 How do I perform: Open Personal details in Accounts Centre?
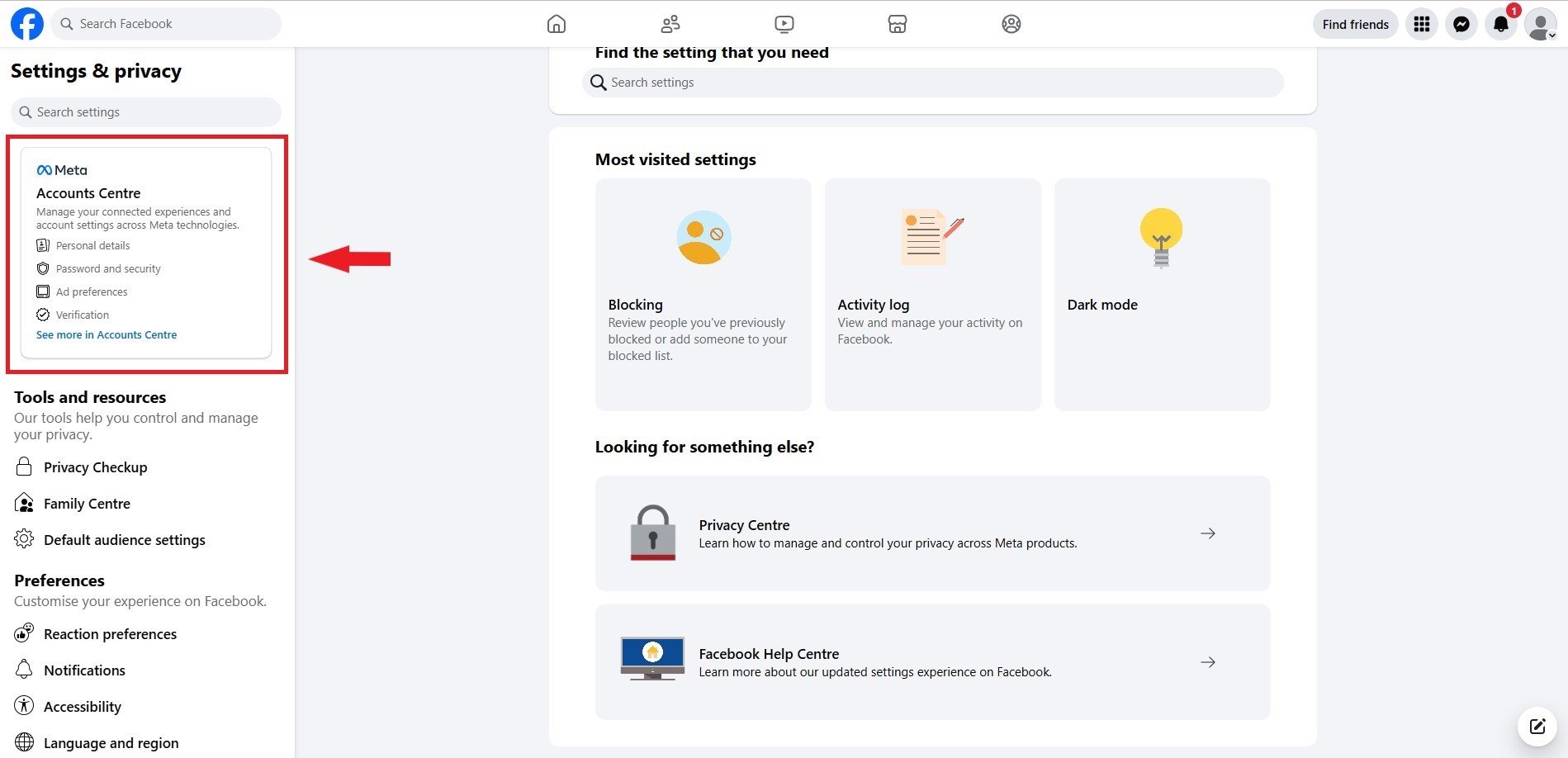click(x=92, y=245)
